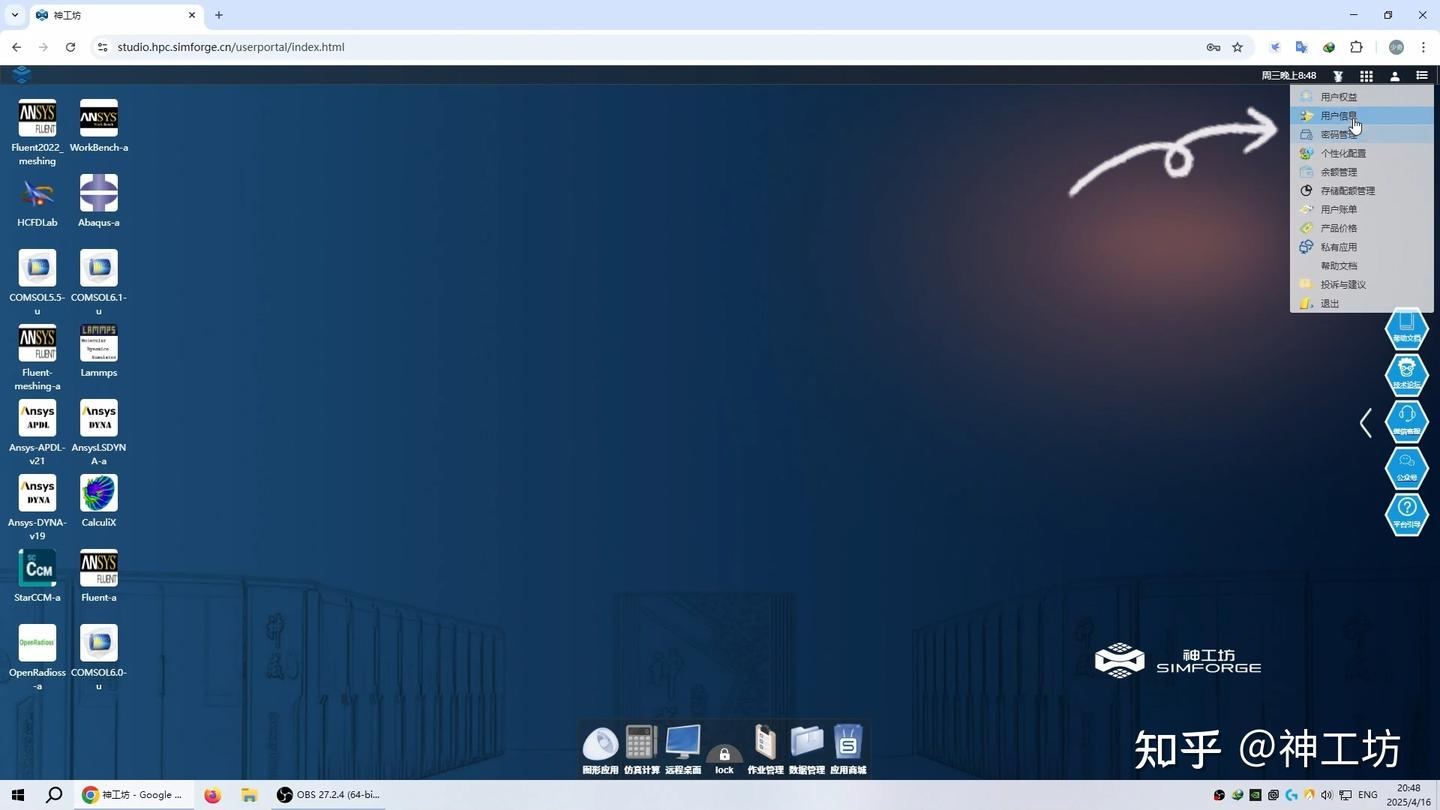Image resolution: width=1440 pixels, height=810 pixels.
Task: Open a new browser tab
Action: click(x=219, y=15)
